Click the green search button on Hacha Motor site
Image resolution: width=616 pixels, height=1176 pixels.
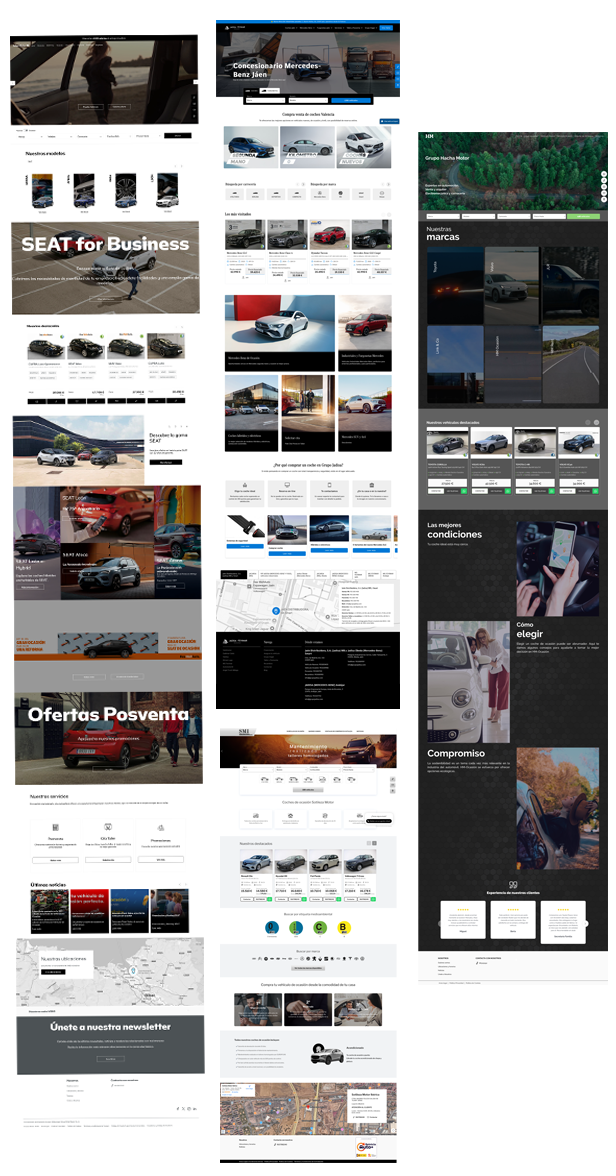pyautogui.click(x=586, y=216)
